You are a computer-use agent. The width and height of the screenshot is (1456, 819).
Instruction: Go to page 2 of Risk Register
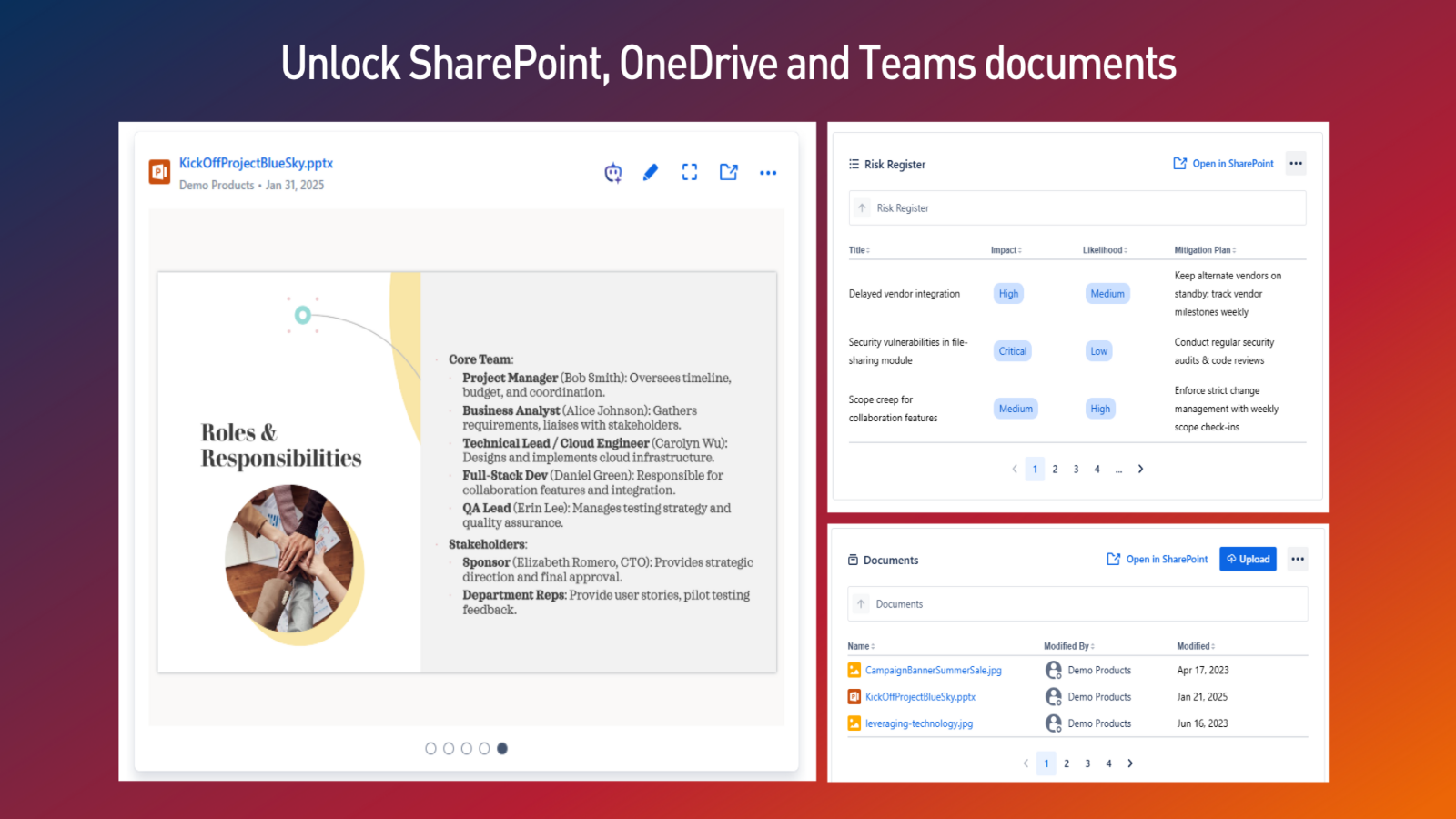tap(1056, 470)
